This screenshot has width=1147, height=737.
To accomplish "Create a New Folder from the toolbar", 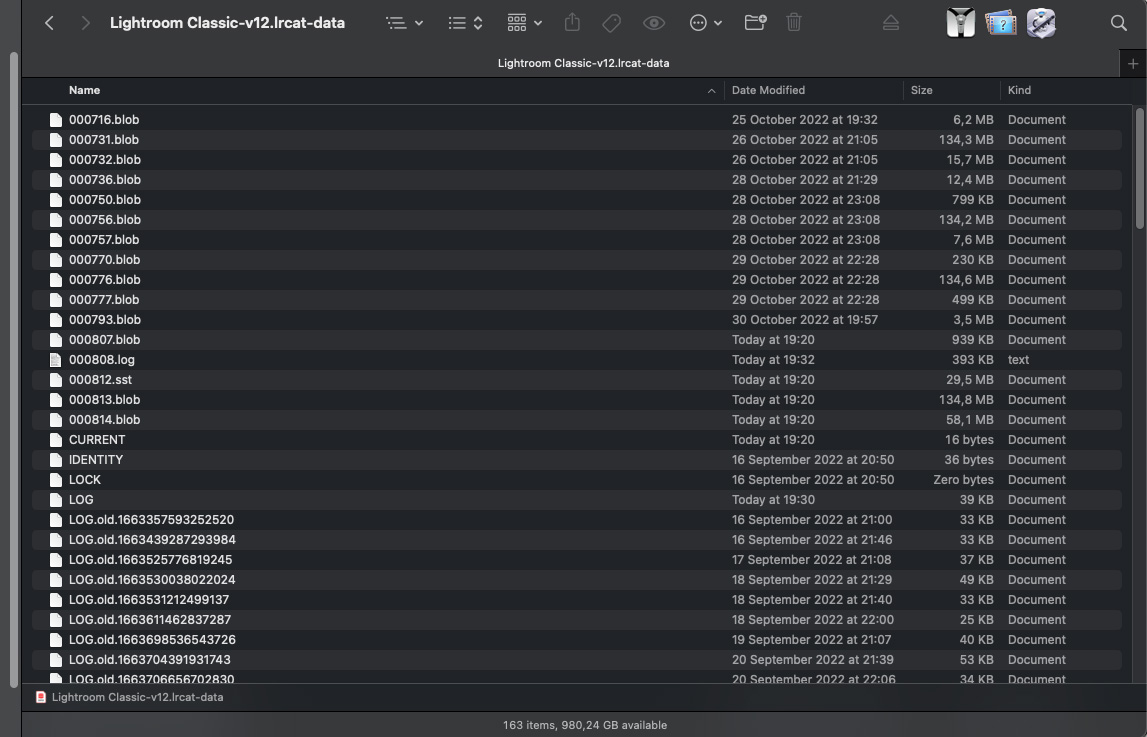I will (x=756, y=23).
